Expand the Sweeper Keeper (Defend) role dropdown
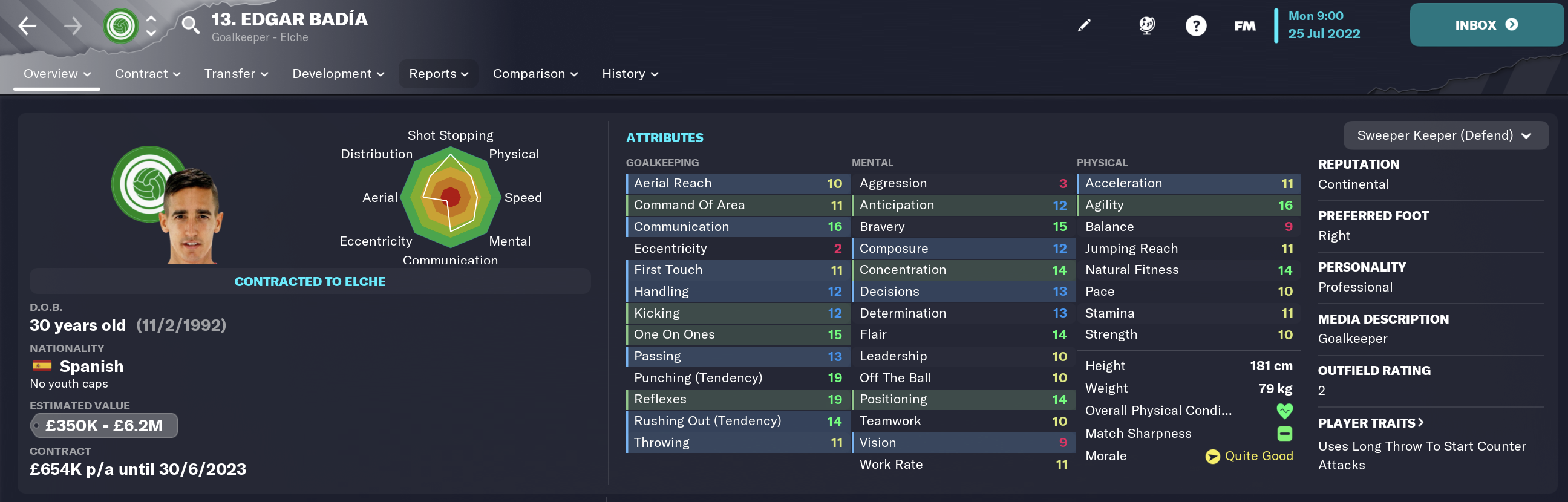1568x502 pixels. (x=1445, y=135)
